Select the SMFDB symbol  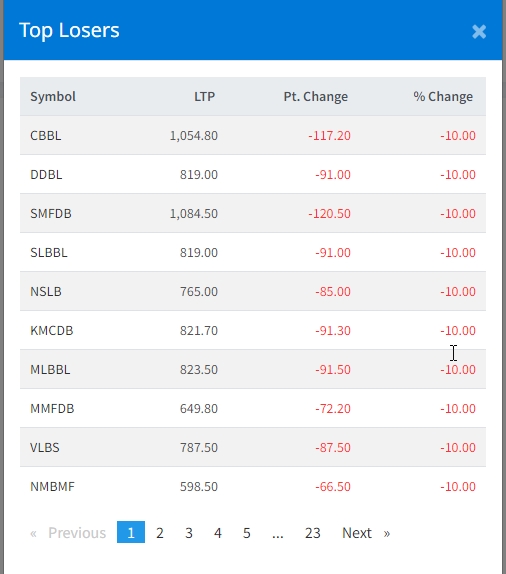pos(51,213)
